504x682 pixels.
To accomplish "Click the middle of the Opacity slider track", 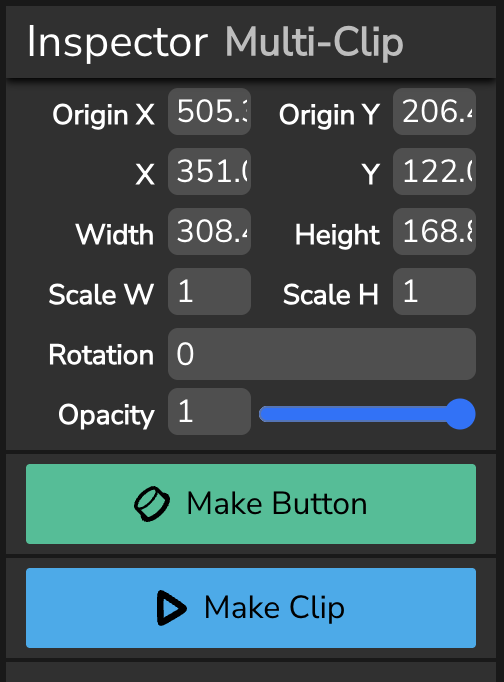I will click(x=367, y=414).
